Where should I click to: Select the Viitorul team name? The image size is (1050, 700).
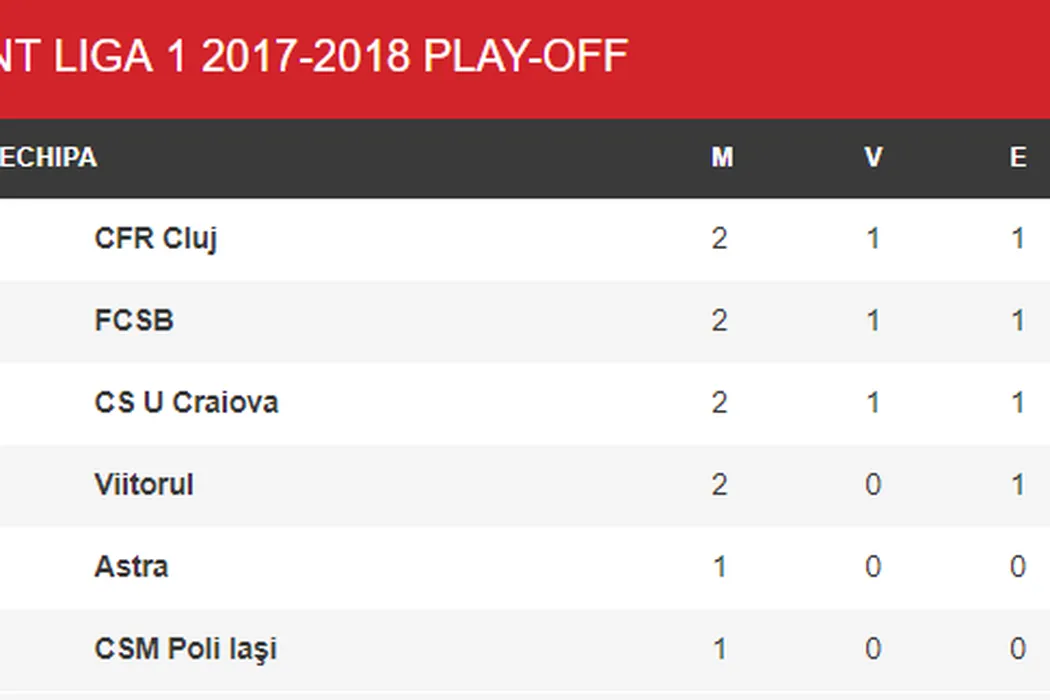[x=144, y=485]
